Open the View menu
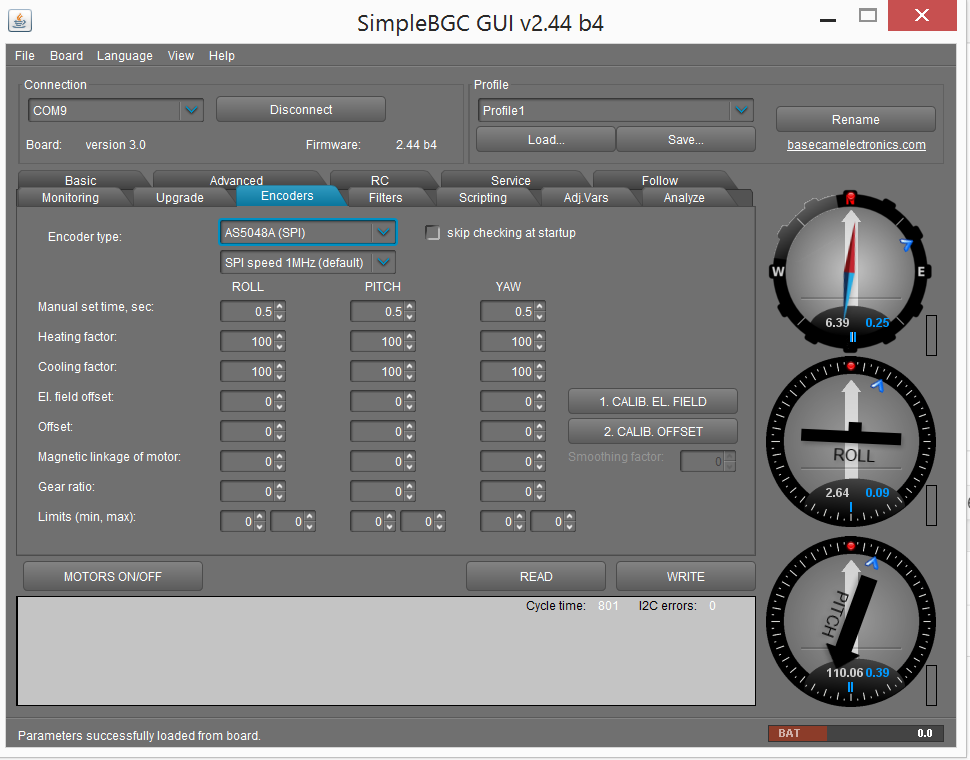Image resolution: width=970 pixels, height=760 pixels. click(181, 56)
